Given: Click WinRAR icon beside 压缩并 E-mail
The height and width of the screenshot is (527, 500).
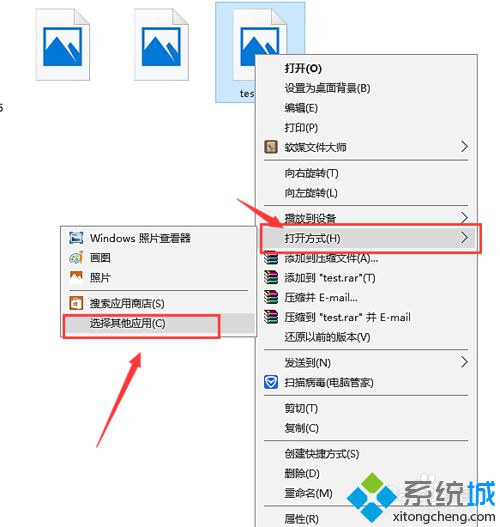Looking at the screenshot, I should pyautogui.click(x=271, y=297).
